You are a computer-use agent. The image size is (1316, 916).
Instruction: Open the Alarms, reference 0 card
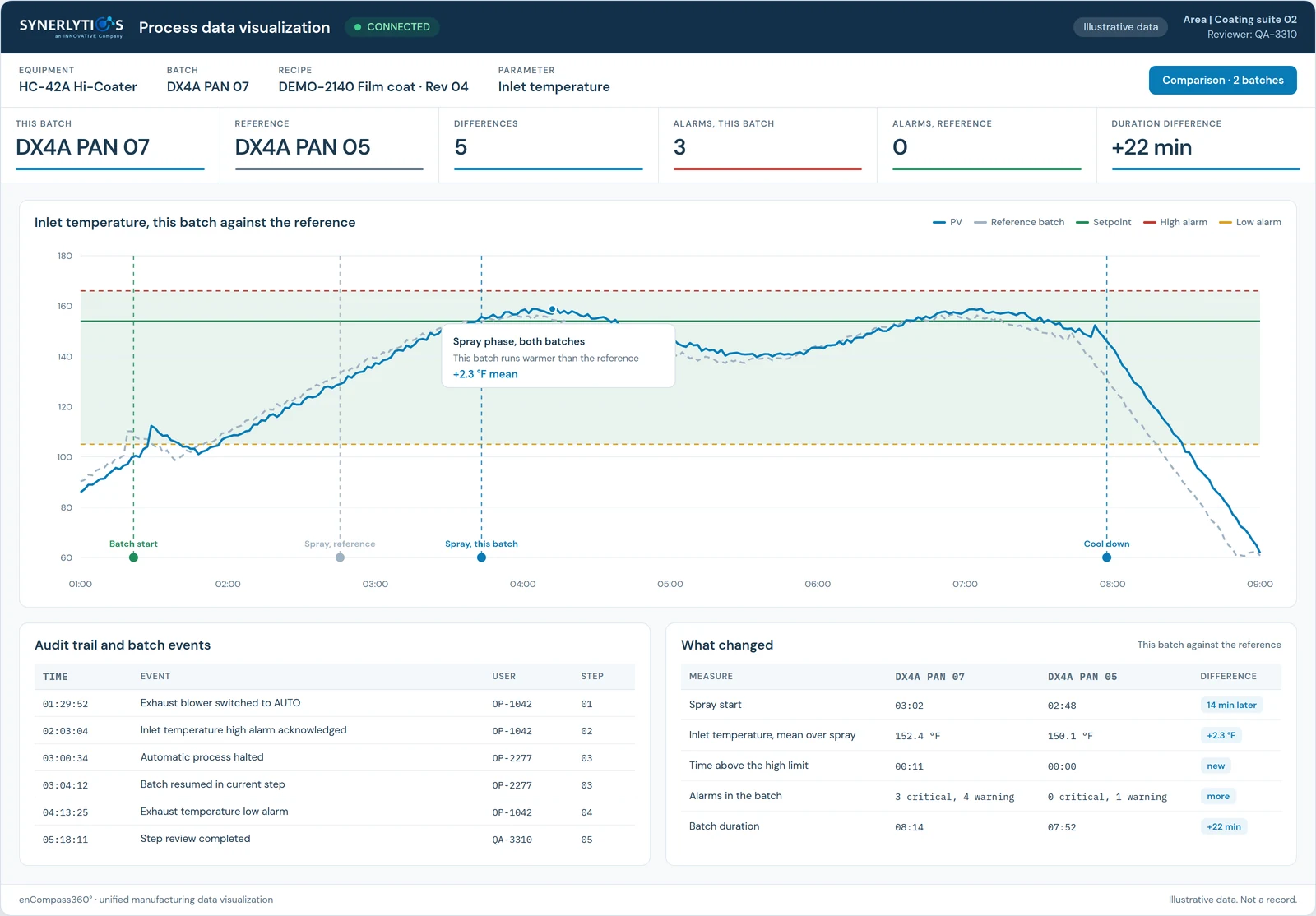[986, 145]
